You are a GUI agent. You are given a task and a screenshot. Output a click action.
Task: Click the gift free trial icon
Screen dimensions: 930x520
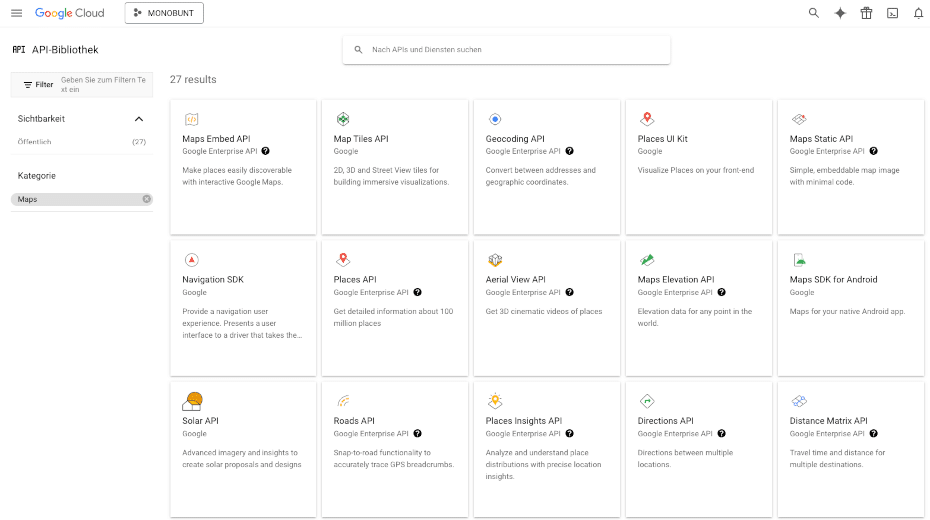coord(866,13)
